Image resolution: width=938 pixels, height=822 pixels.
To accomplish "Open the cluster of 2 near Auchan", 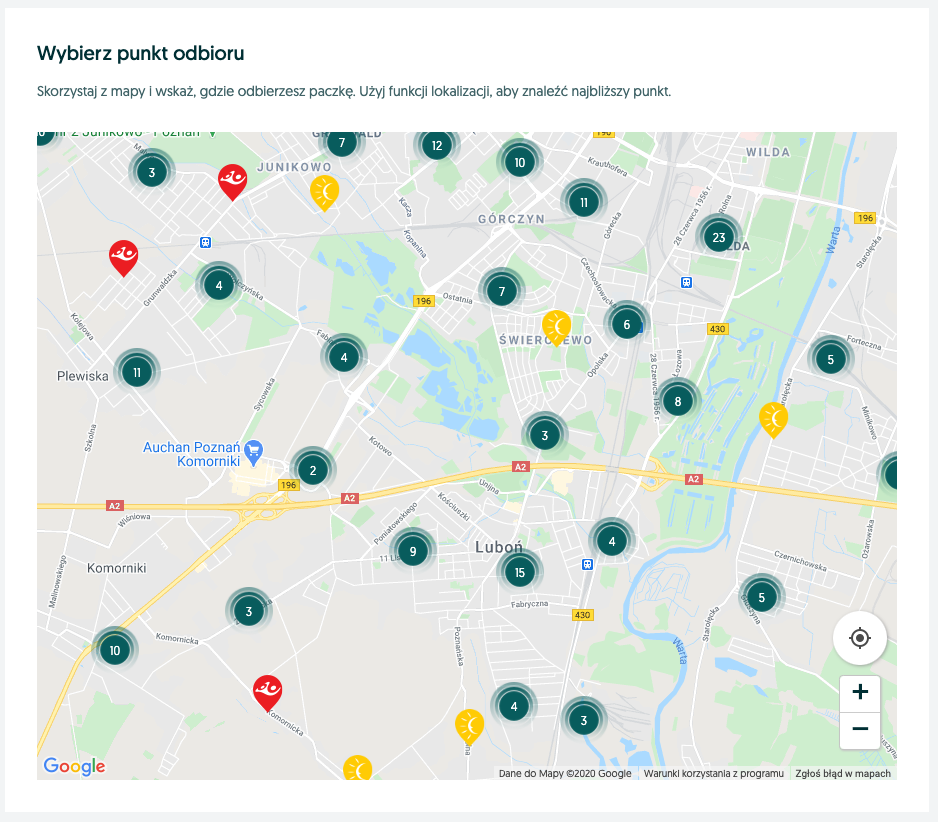I will [x=312, y=470].
